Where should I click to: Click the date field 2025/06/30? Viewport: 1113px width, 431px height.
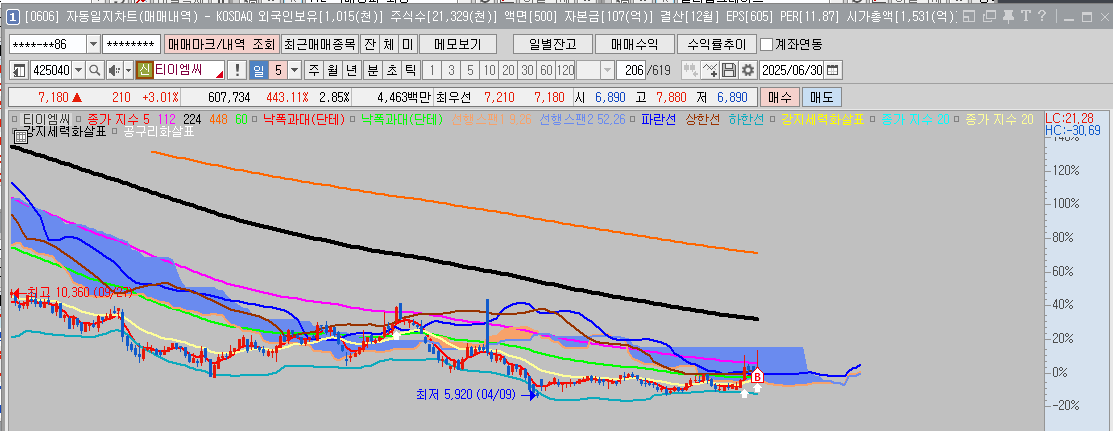(x=792, y=70)
